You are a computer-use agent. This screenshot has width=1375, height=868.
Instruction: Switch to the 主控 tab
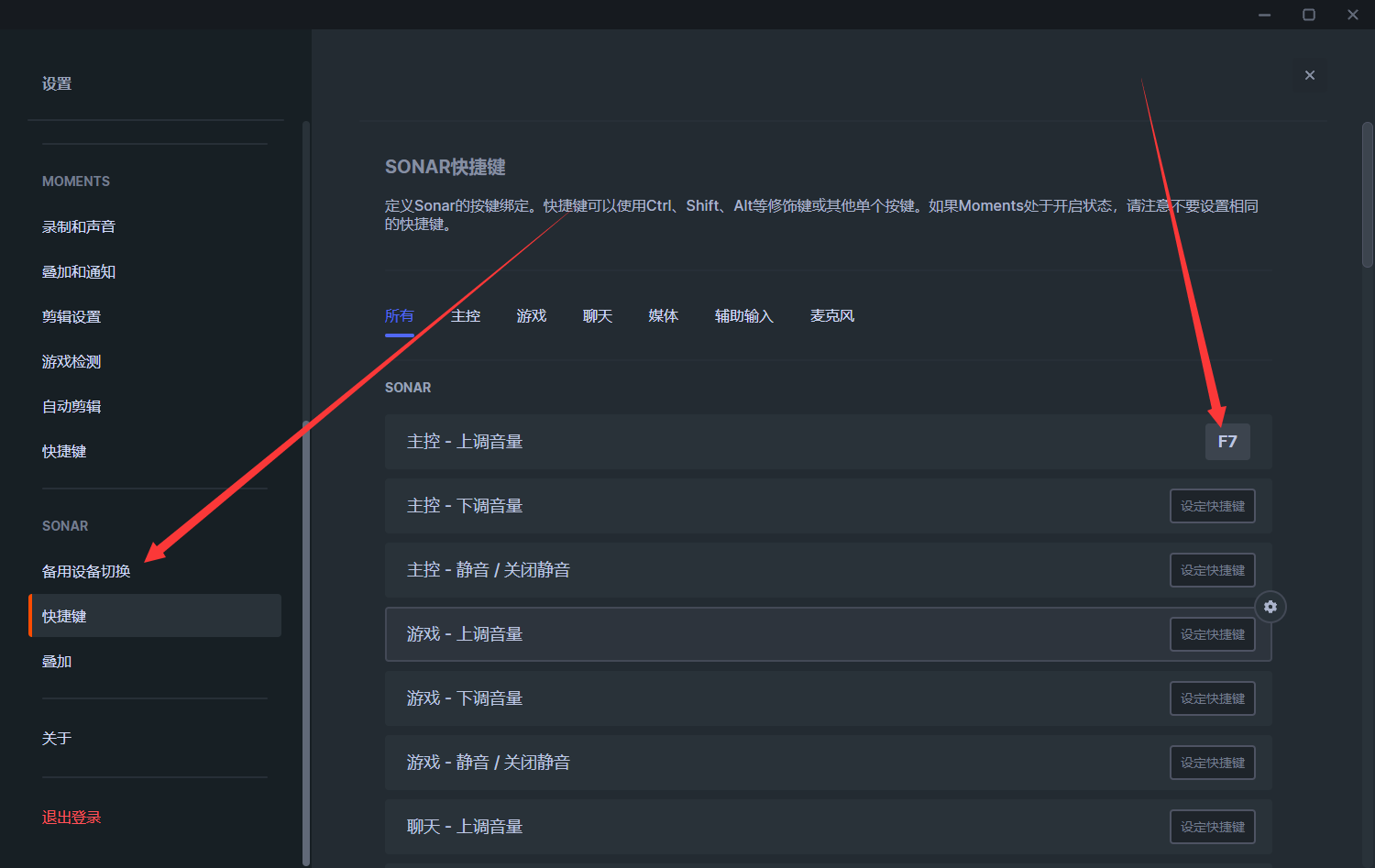tap(466, 316)
